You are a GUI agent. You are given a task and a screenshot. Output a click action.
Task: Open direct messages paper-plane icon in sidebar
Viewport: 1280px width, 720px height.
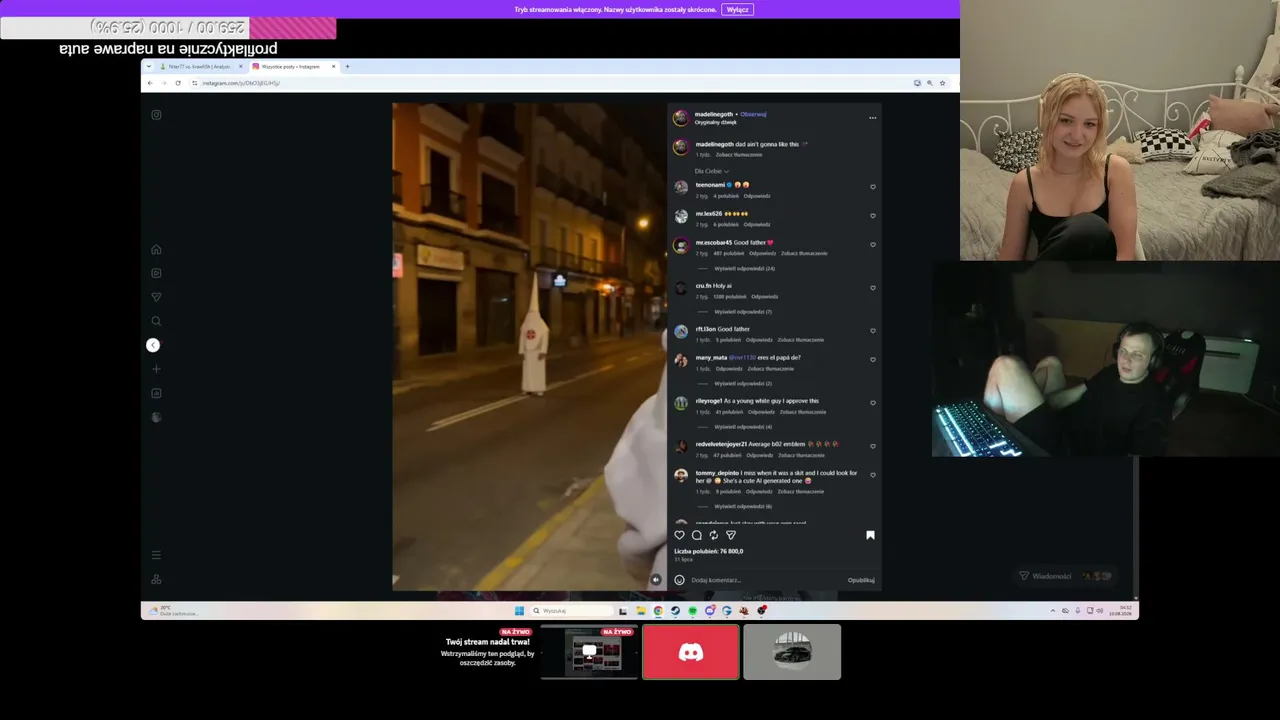[x=156, y=297]
